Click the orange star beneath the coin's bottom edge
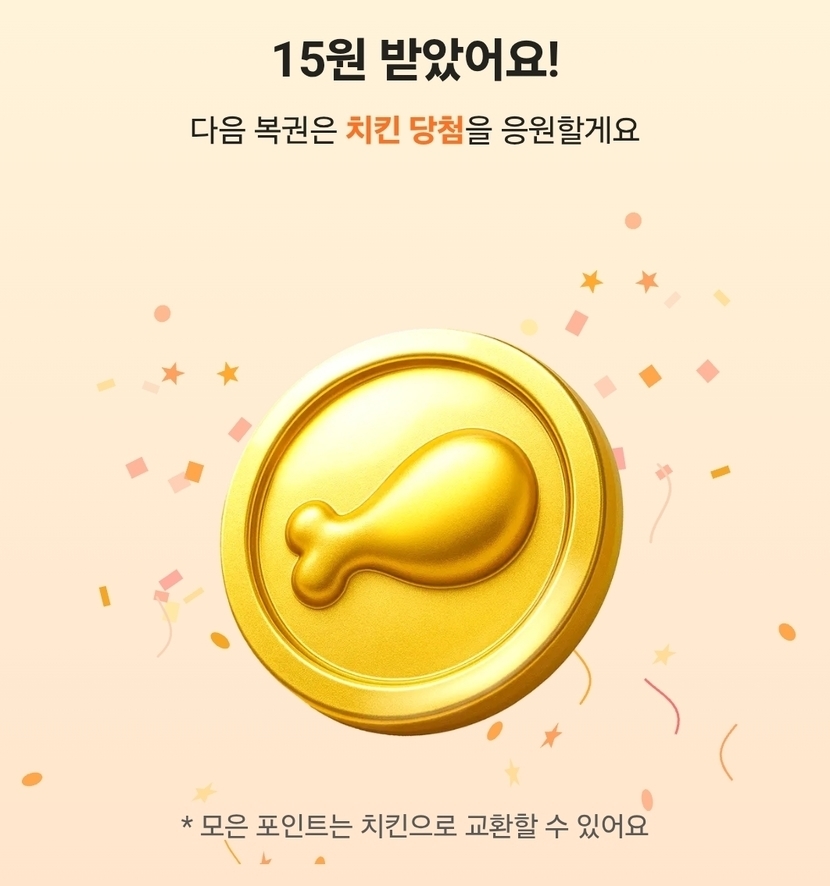Viewport: 830px width, 886px height. coord(551,736)
